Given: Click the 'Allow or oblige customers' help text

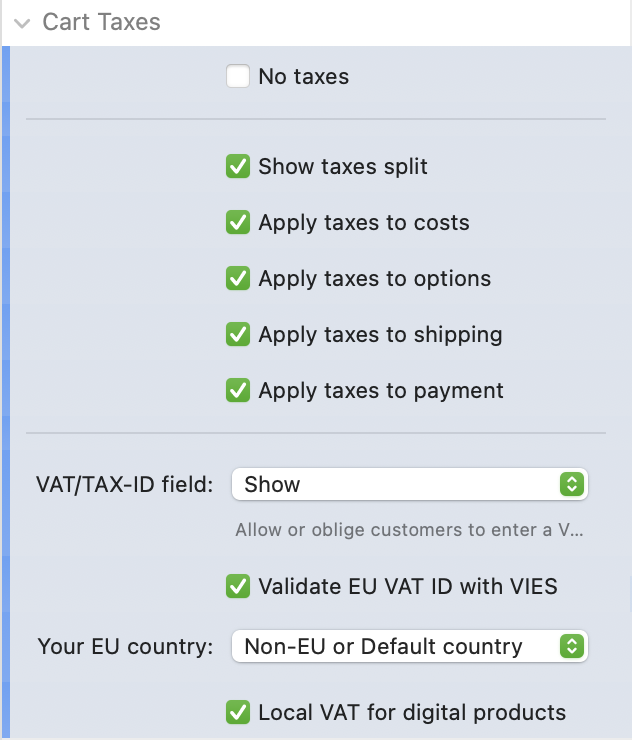Looking at the screenshot, I should tap(408, 530).
